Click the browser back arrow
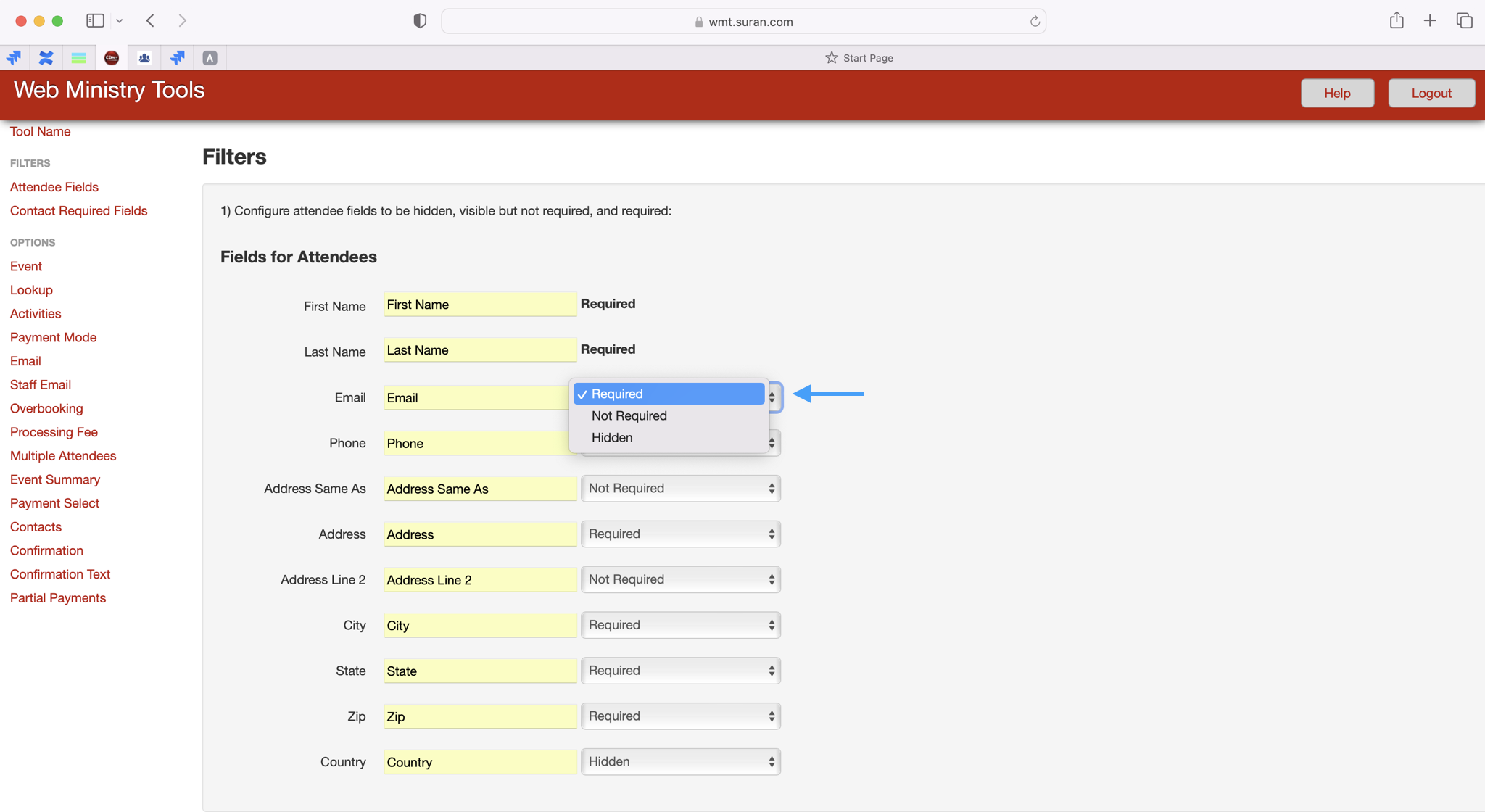 point(150,21)
